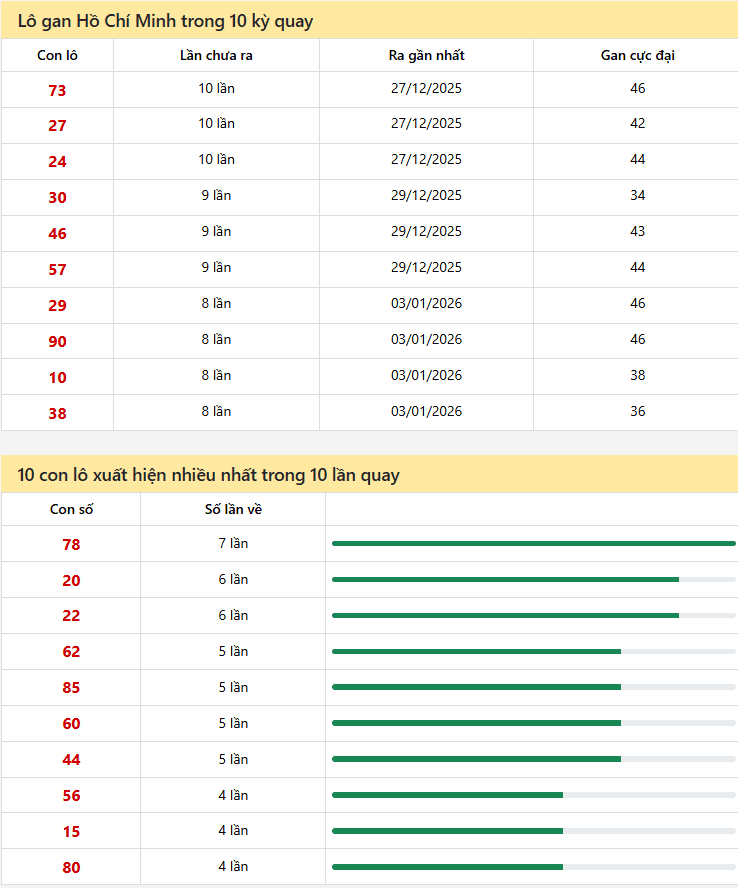This screenshot has width=738, height=888.
Task: Click the '10 con lô xuất hiện' heading
Action: click(x=208, y=475)
